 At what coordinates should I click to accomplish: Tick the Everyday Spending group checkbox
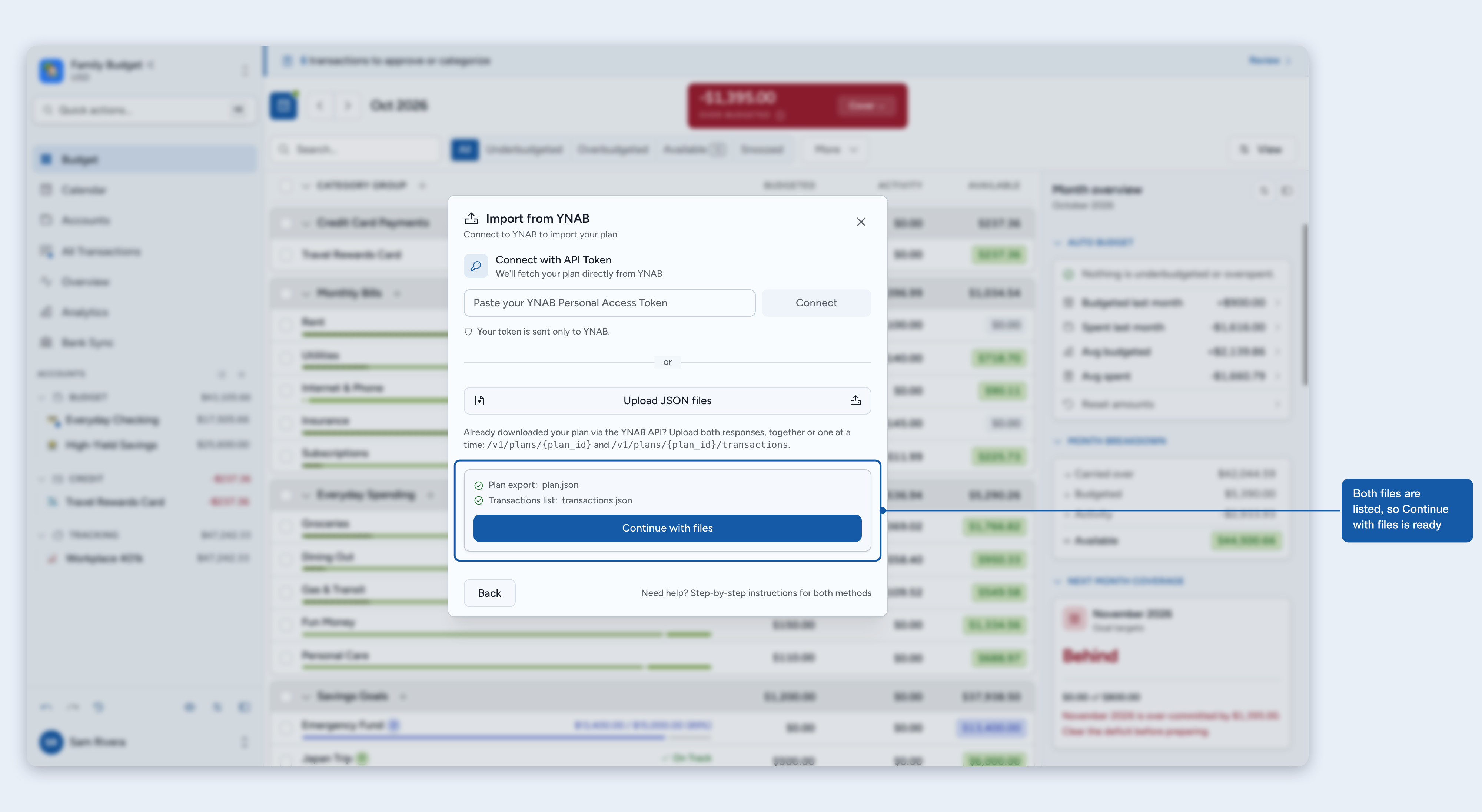pyautogui.click(x=286, y=495)
